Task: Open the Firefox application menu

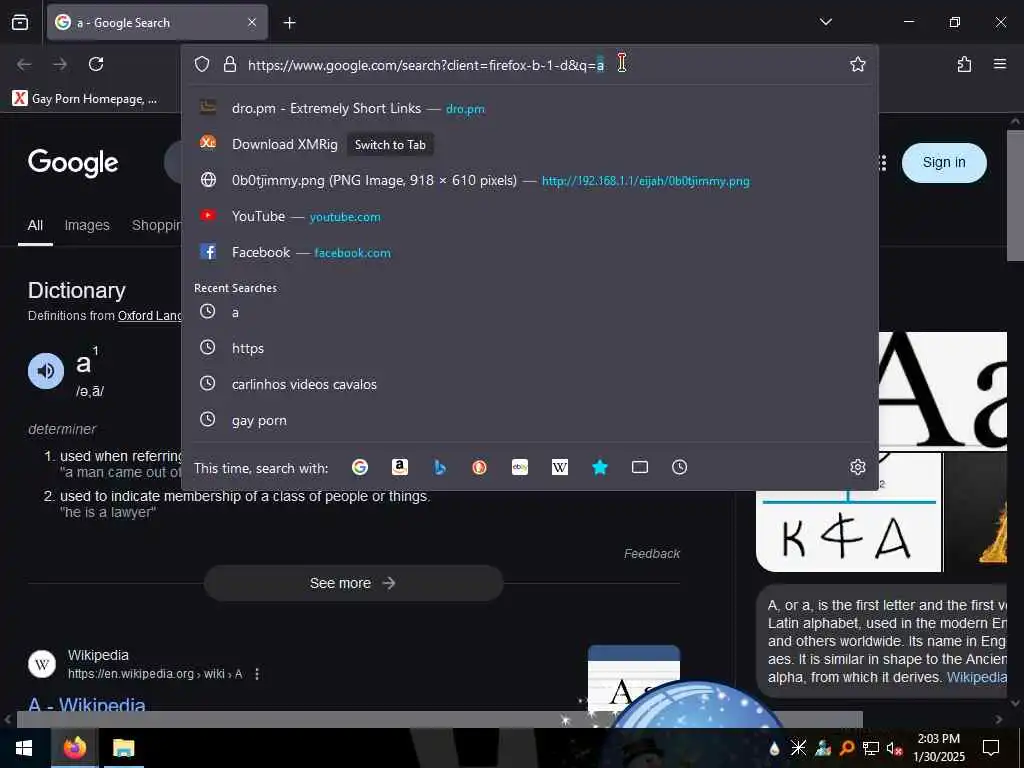Action: pos(999,64)
